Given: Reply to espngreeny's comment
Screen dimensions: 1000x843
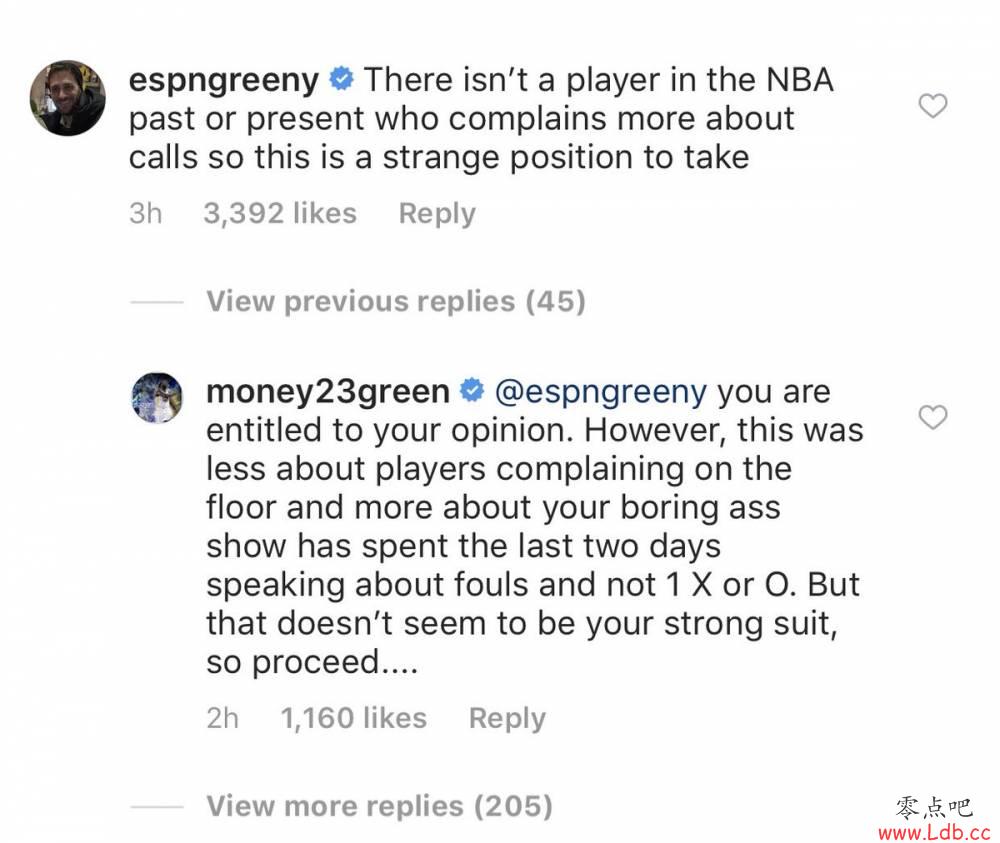Looking at the screenshot, I should click(437, 214).
